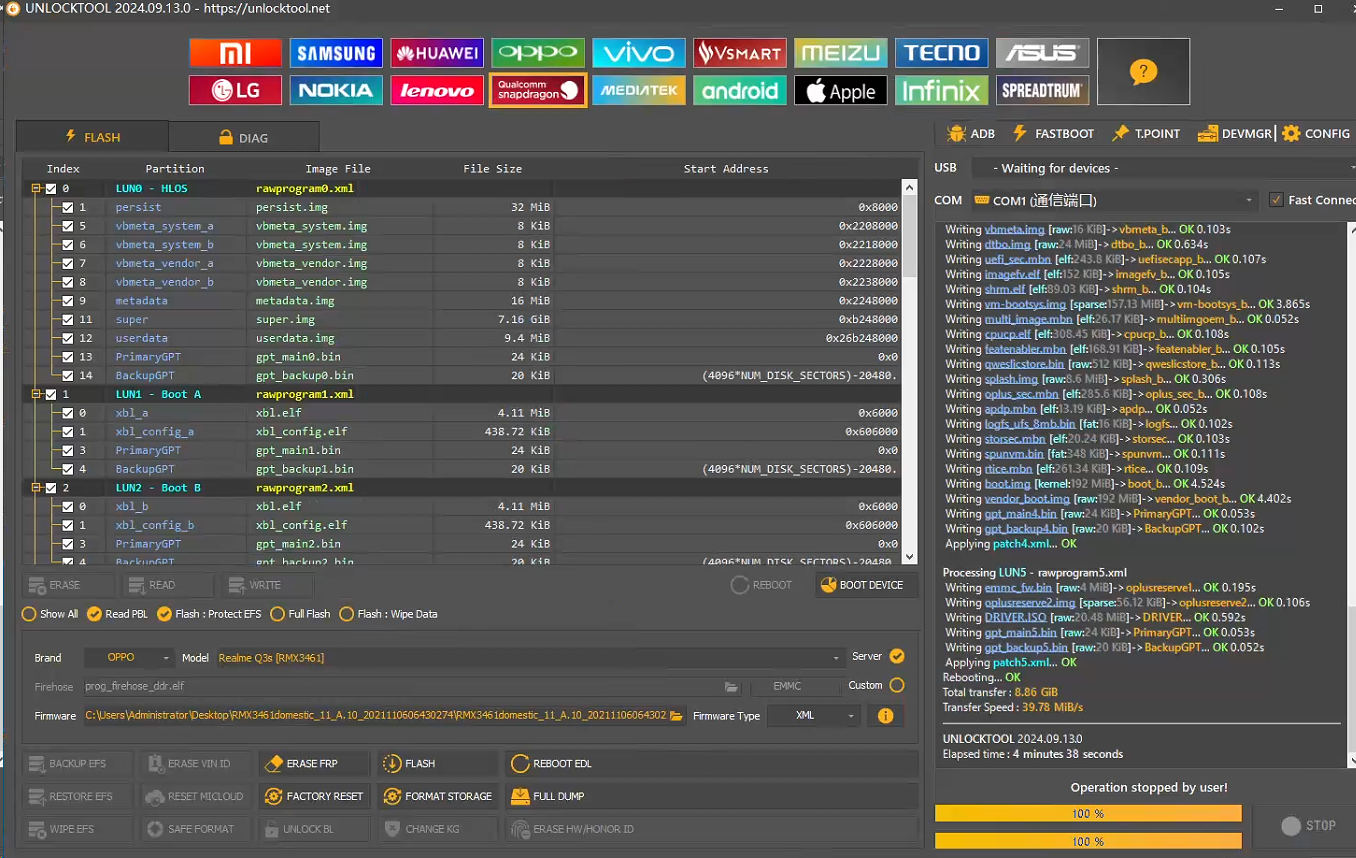Viewport: 1356px width, 858px height.
Task: Uncheck the persist partition checkbox
Action: [68, 207]
